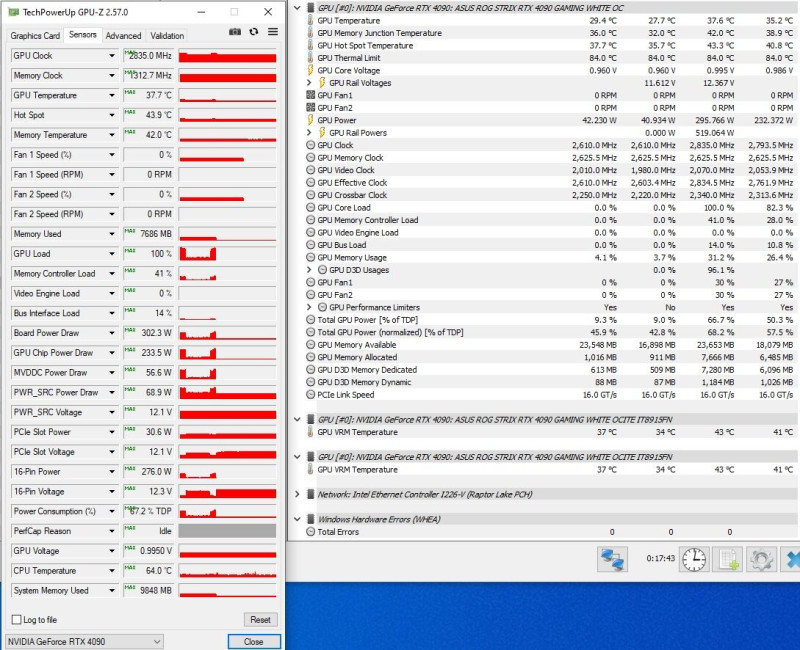800x650 pixels.
Task: Open the Board Power Draw dropdown
Action: pyautogui.click(x=112, y=333)
